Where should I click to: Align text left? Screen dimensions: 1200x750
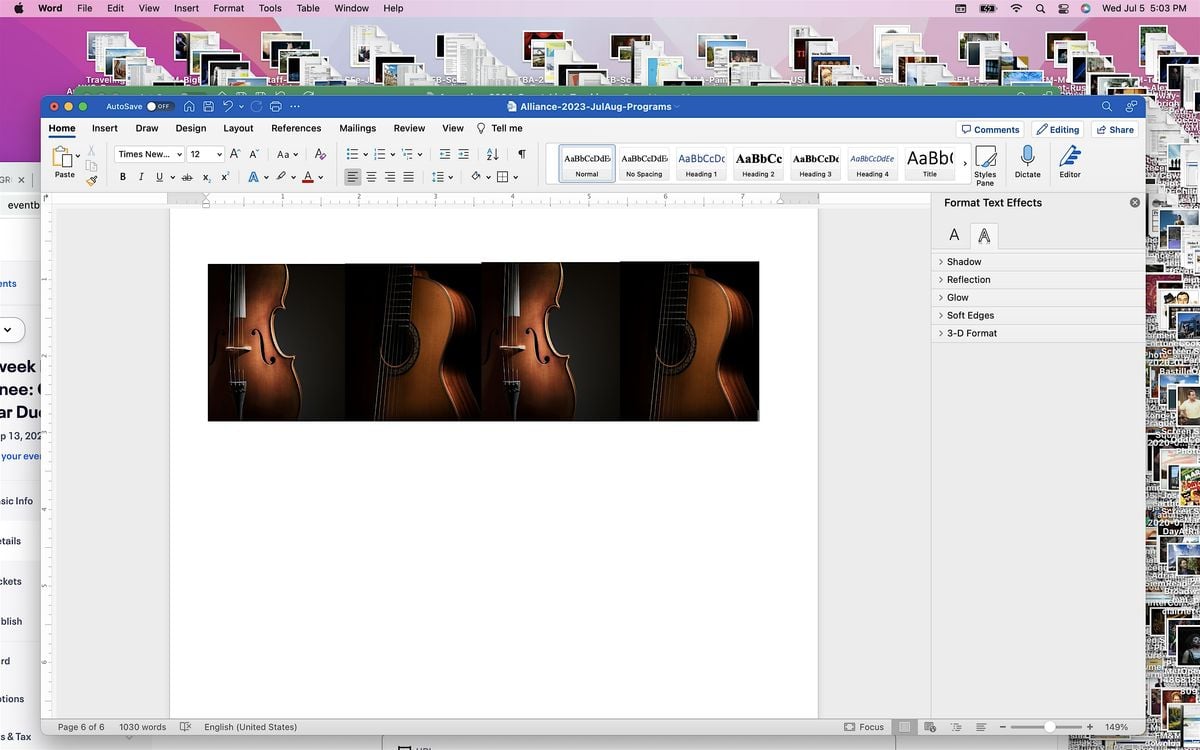point(352,177)
